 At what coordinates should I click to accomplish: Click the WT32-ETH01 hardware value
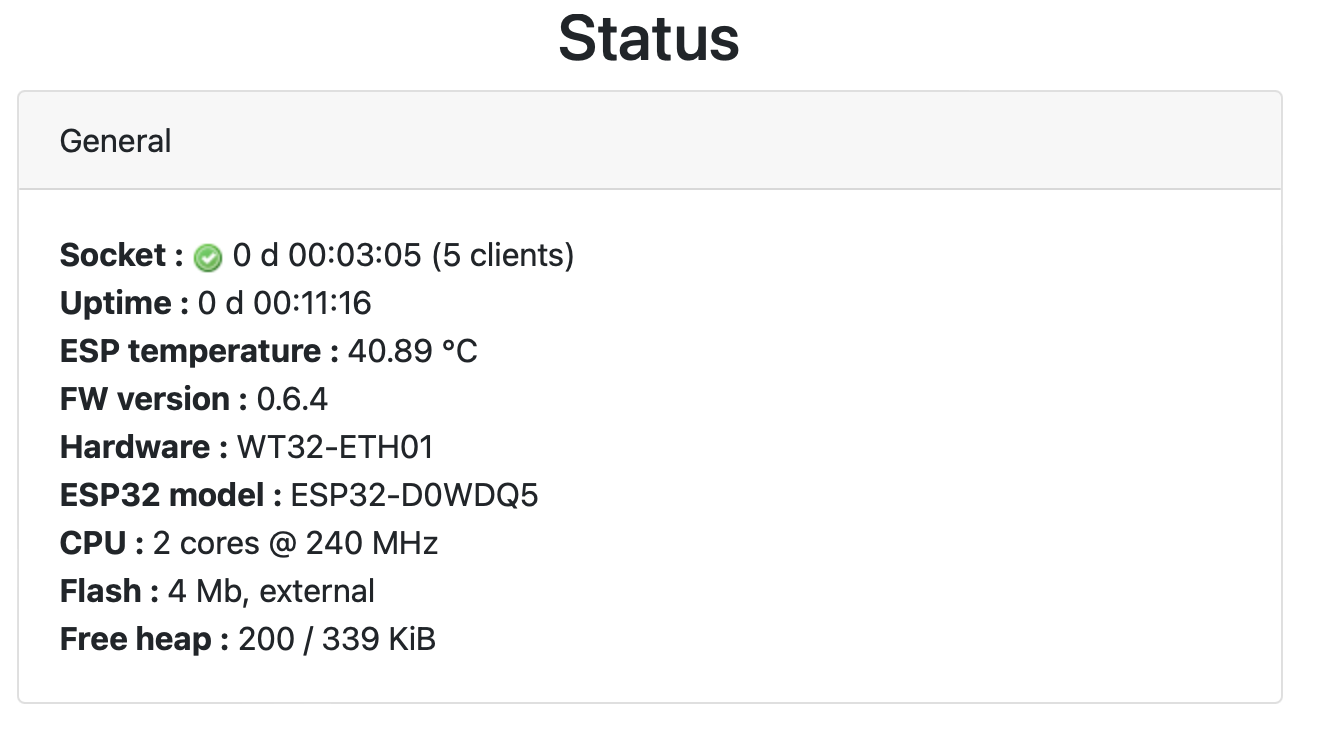pyautogui.click(x=335, y=447)
